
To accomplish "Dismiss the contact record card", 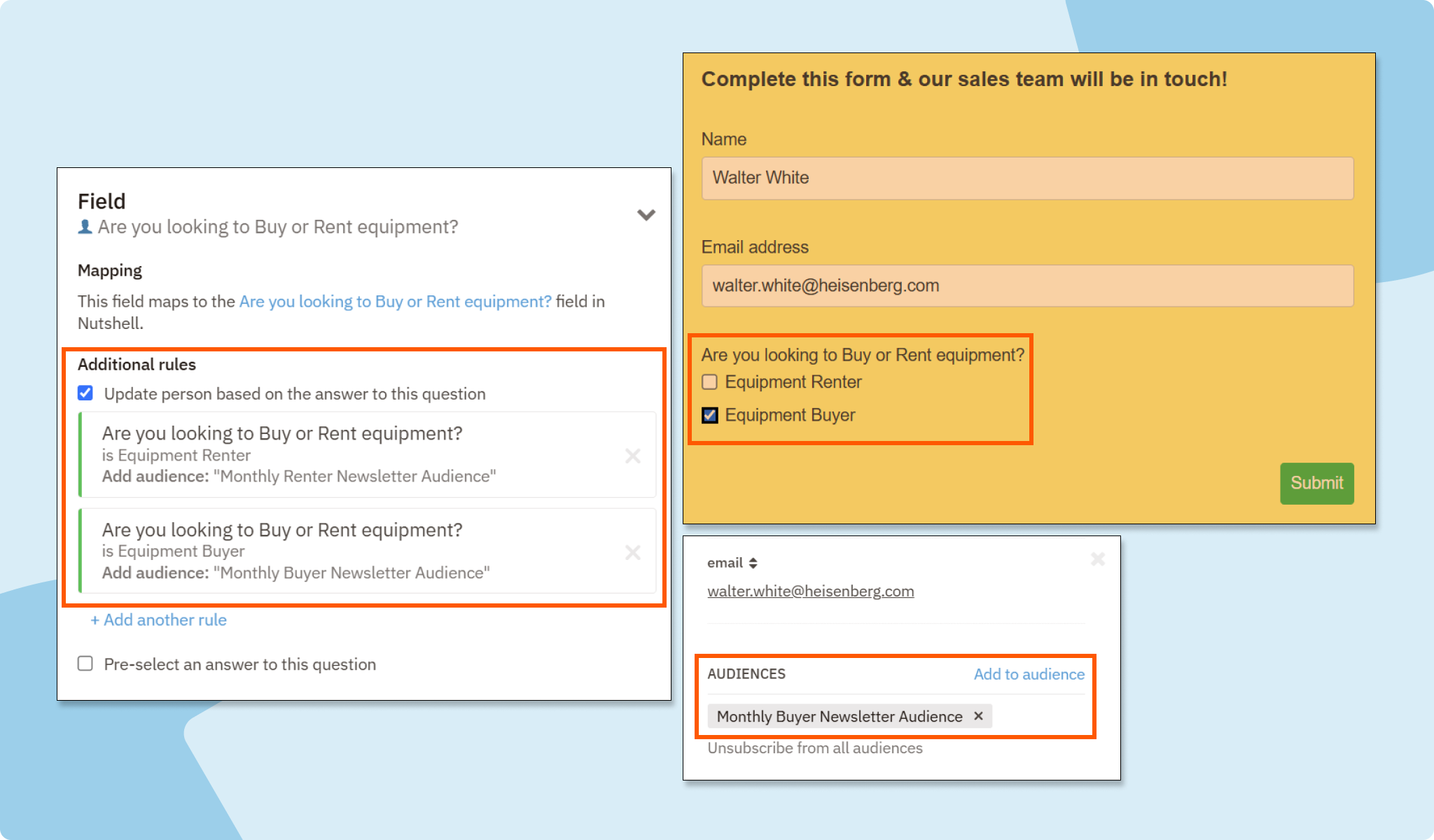I will click(1097, 559).
